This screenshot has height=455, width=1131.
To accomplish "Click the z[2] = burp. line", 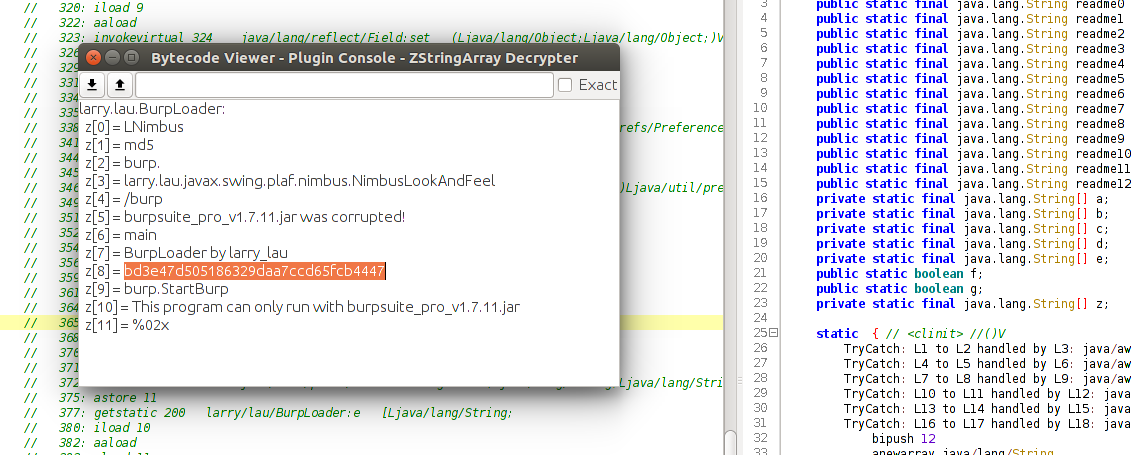I will 123,163.
